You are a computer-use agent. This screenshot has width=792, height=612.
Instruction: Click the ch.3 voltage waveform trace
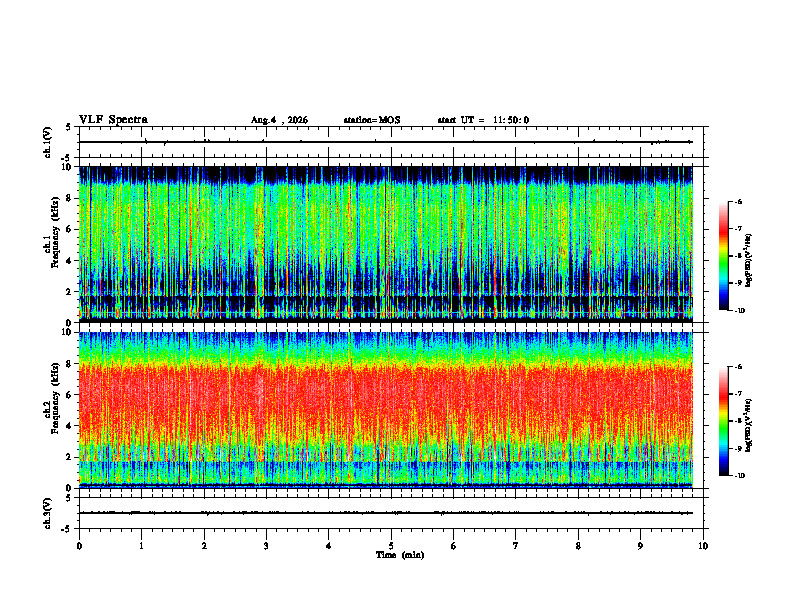[x=386, y=513]
